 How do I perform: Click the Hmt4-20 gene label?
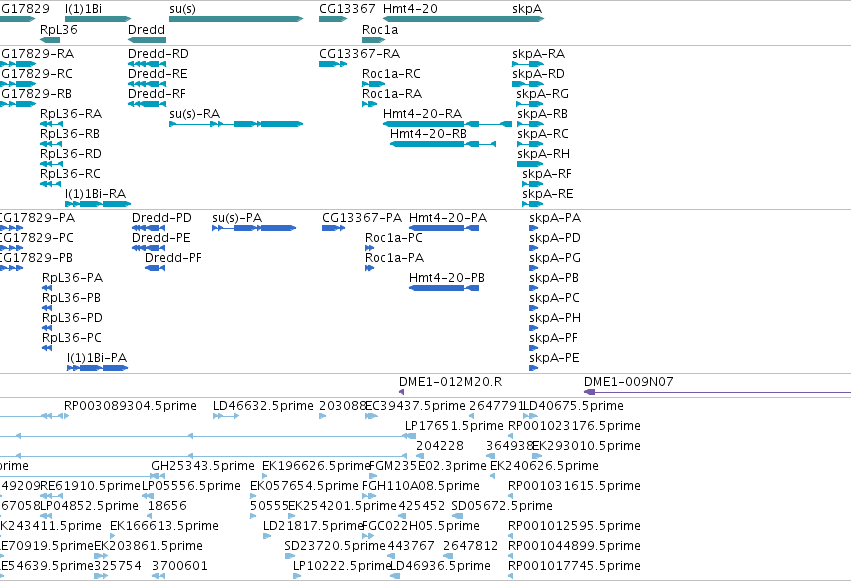[410, 9]
